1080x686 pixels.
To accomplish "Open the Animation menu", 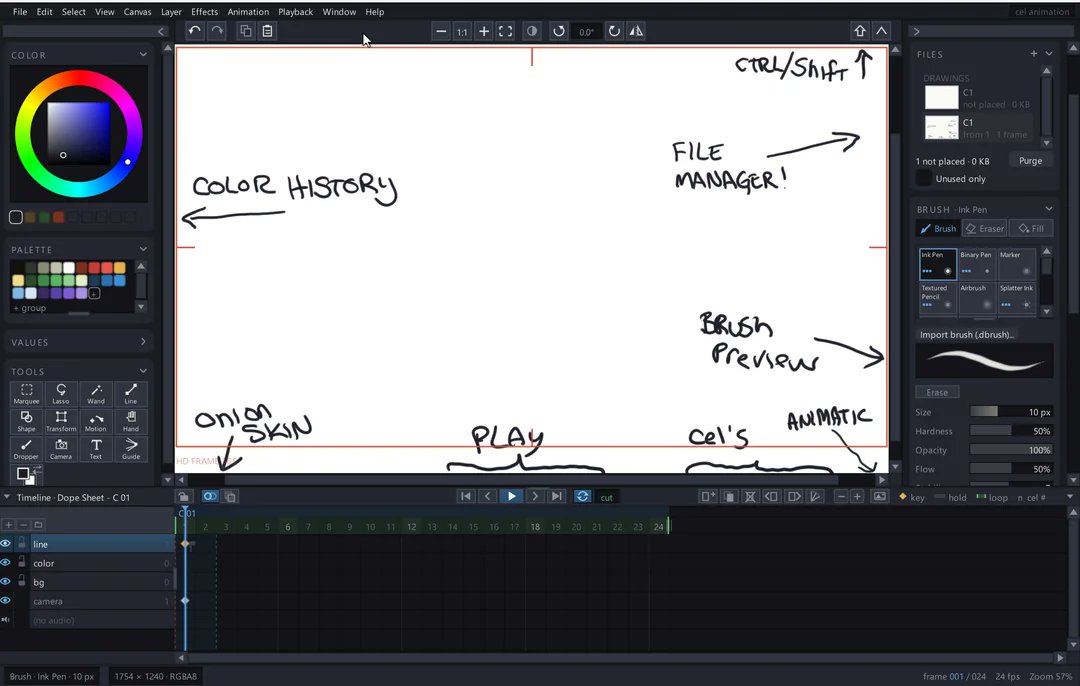I will point(248,12).
